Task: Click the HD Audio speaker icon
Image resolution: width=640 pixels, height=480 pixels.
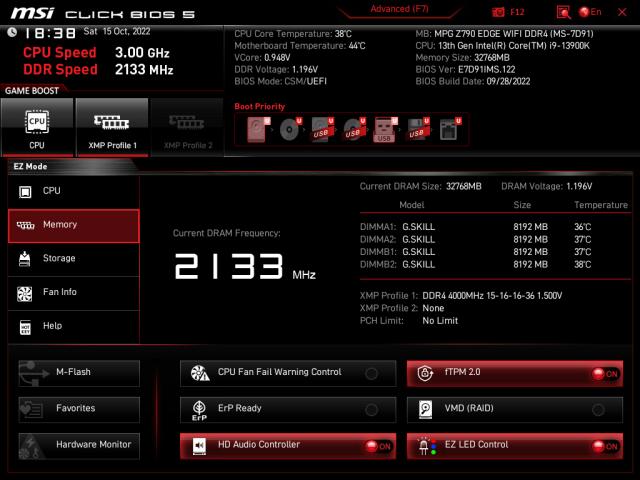Action: point(199,446)
